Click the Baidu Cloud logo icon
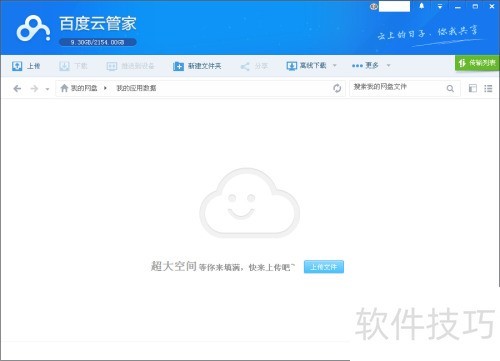Viewport: 500px width, 361px height. [x=33, y=29]
